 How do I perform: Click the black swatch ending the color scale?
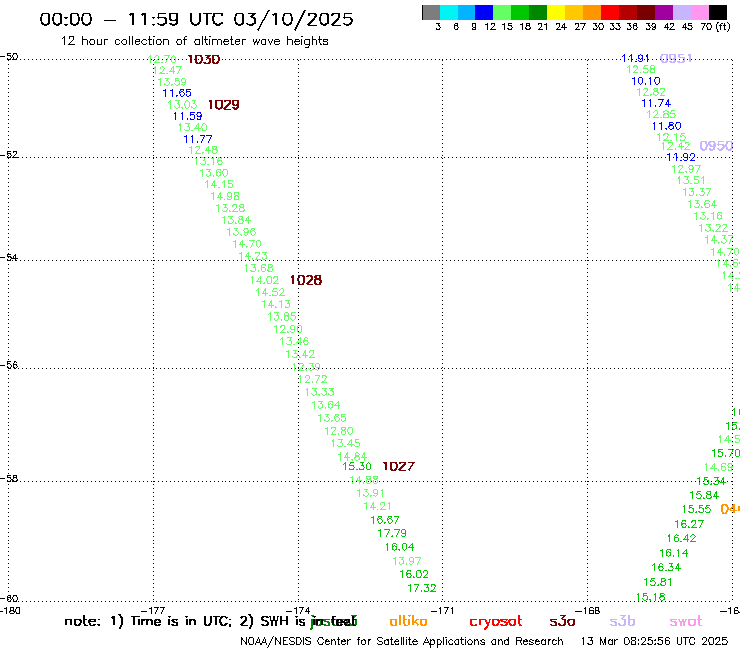tap(718, 12)
